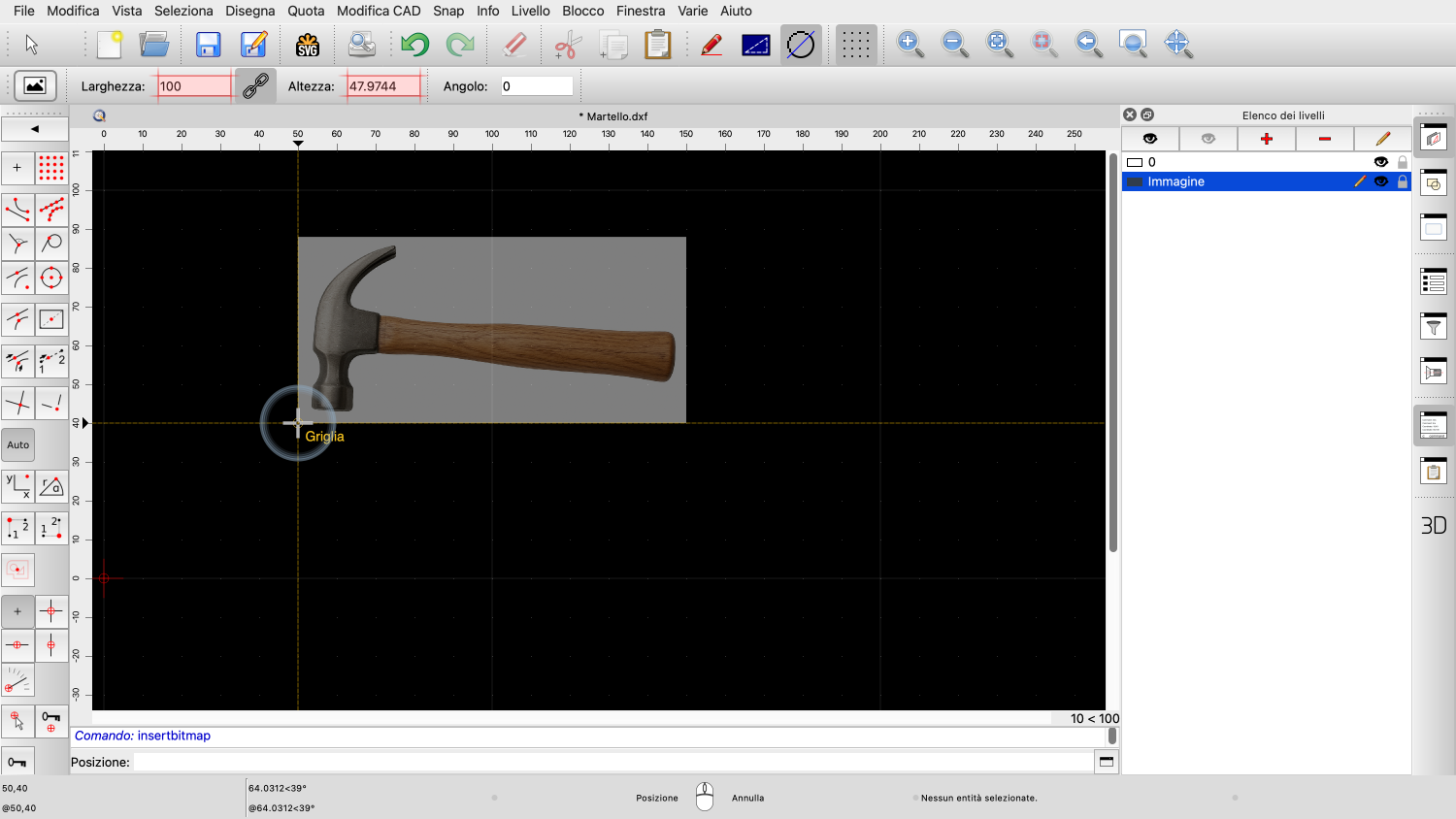Expand the command line history button
Viewport: 1456px width, 819px height.
pyautogui.click(x=1106, y=762)
